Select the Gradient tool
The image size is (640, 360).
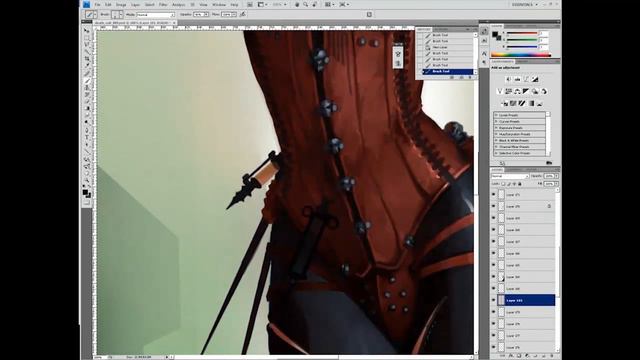click(x=87, y=109)
